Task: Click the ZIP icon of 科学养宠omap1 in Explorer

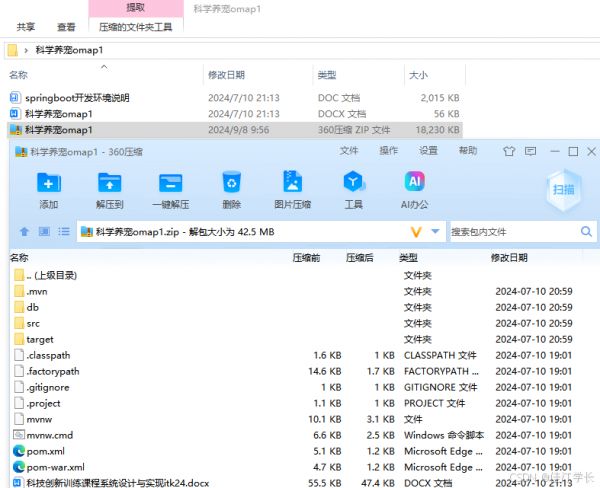Action: (x=15, y=130)
